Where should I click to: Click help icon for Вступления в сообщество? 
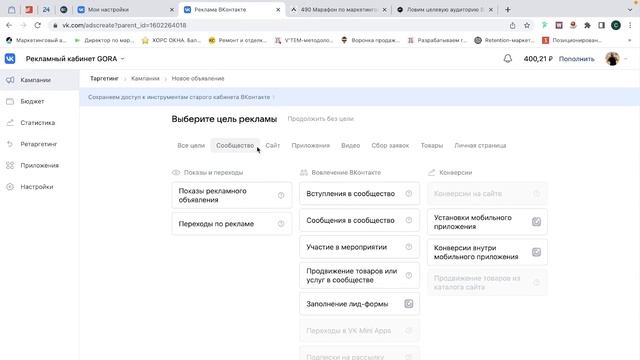point(409,193)
